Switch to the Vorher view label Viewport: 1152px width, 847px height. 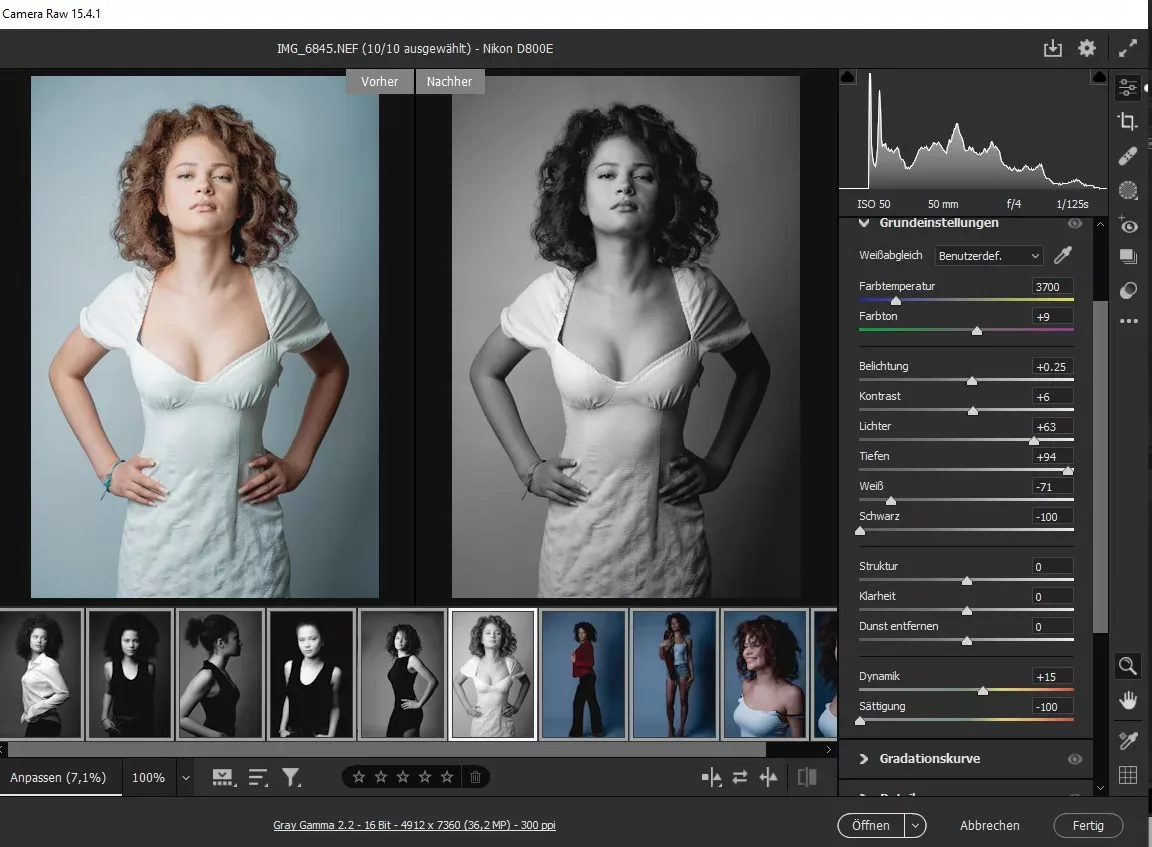click(x=379, y=82)
